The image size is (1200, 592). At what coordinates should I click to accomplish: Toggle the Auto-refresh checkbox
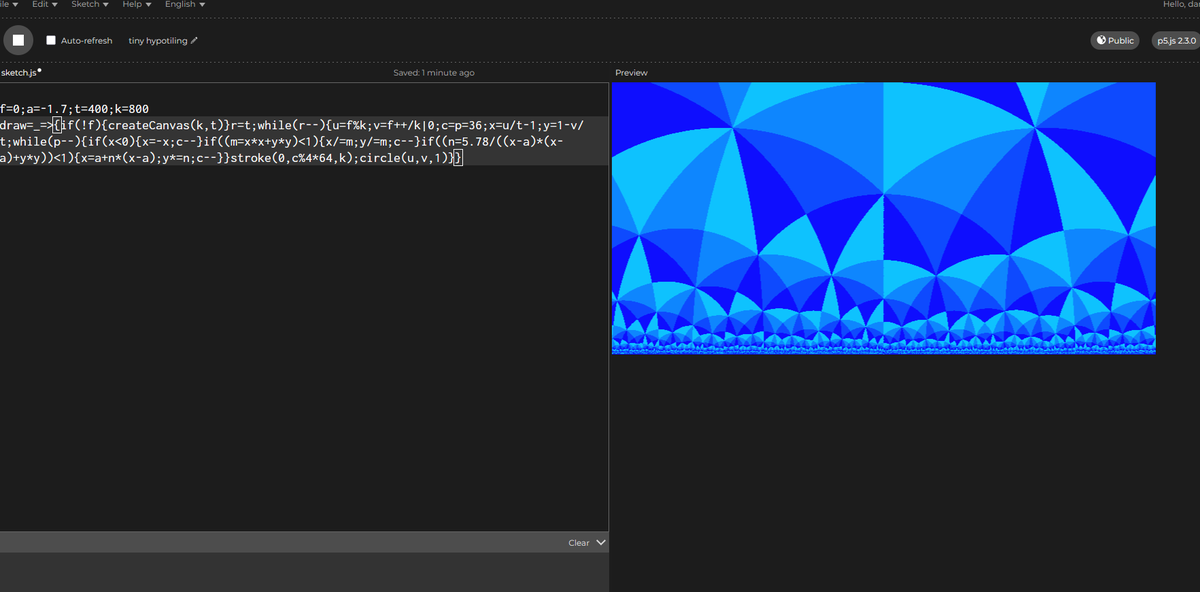(51, 41)
